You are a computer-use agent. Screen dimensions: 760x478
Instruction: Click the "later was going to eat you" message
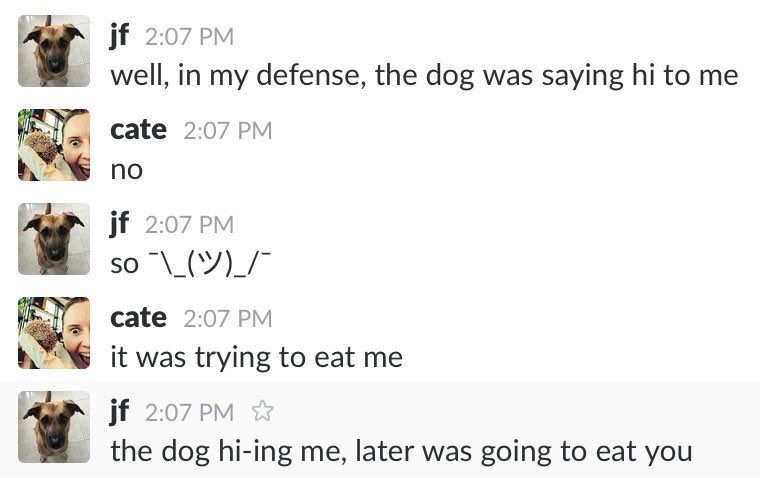pos(401,451)
